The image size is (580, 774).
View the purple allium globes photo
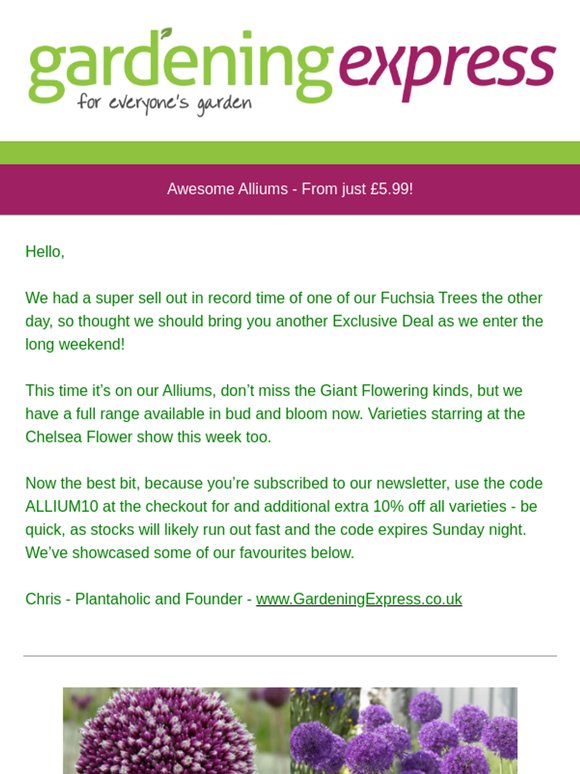coord(403,731)
